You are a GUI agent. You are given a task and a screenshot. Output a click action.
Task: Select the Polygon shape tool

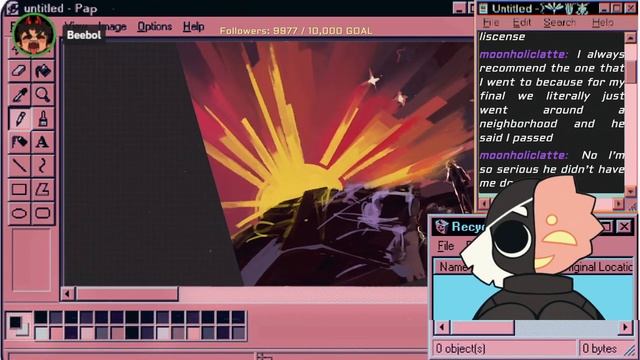pyautogui.click(x=42, y=189)
